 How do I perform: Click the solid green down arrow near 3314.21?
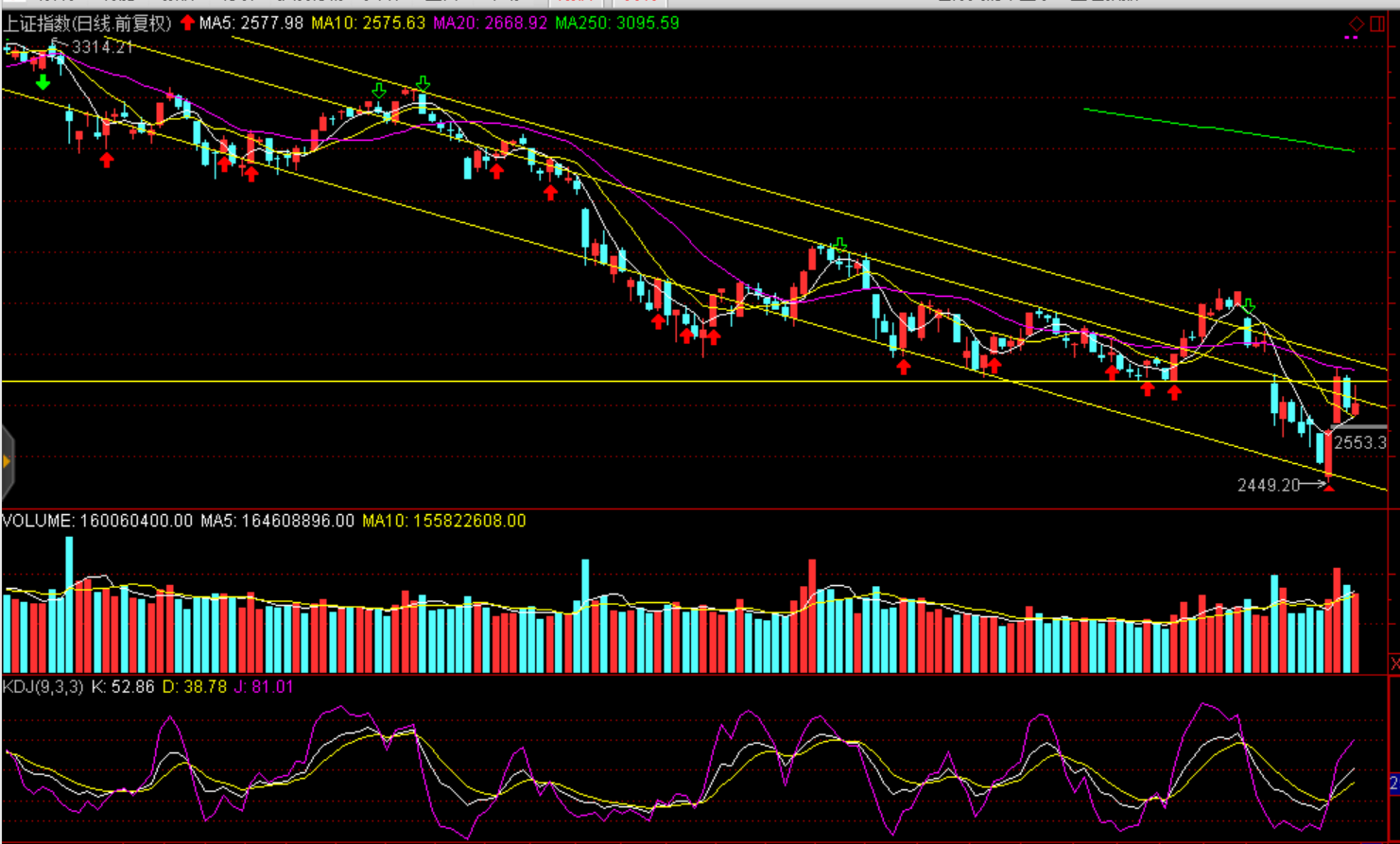pyautogui.click(x=43, y=83)
